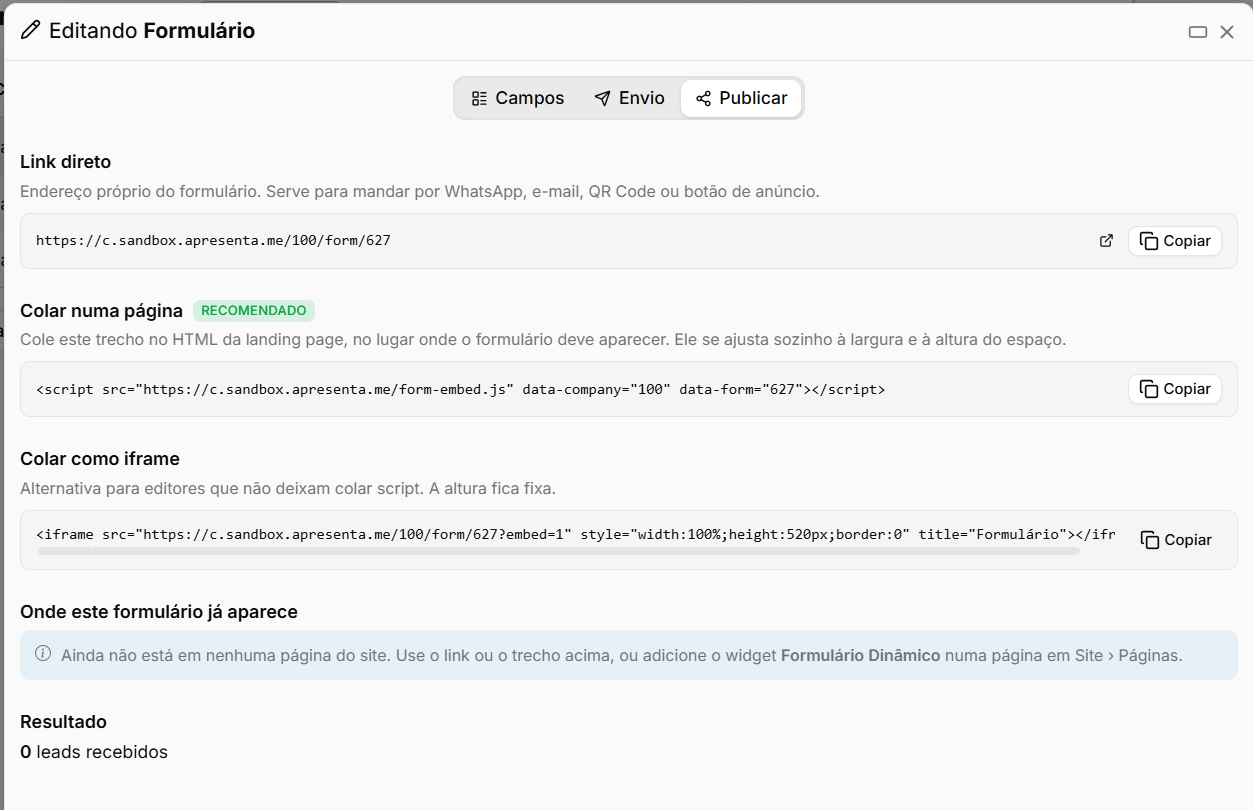Copy the direct link URL
1253x810 pixels.
[x=1175, y=241]
